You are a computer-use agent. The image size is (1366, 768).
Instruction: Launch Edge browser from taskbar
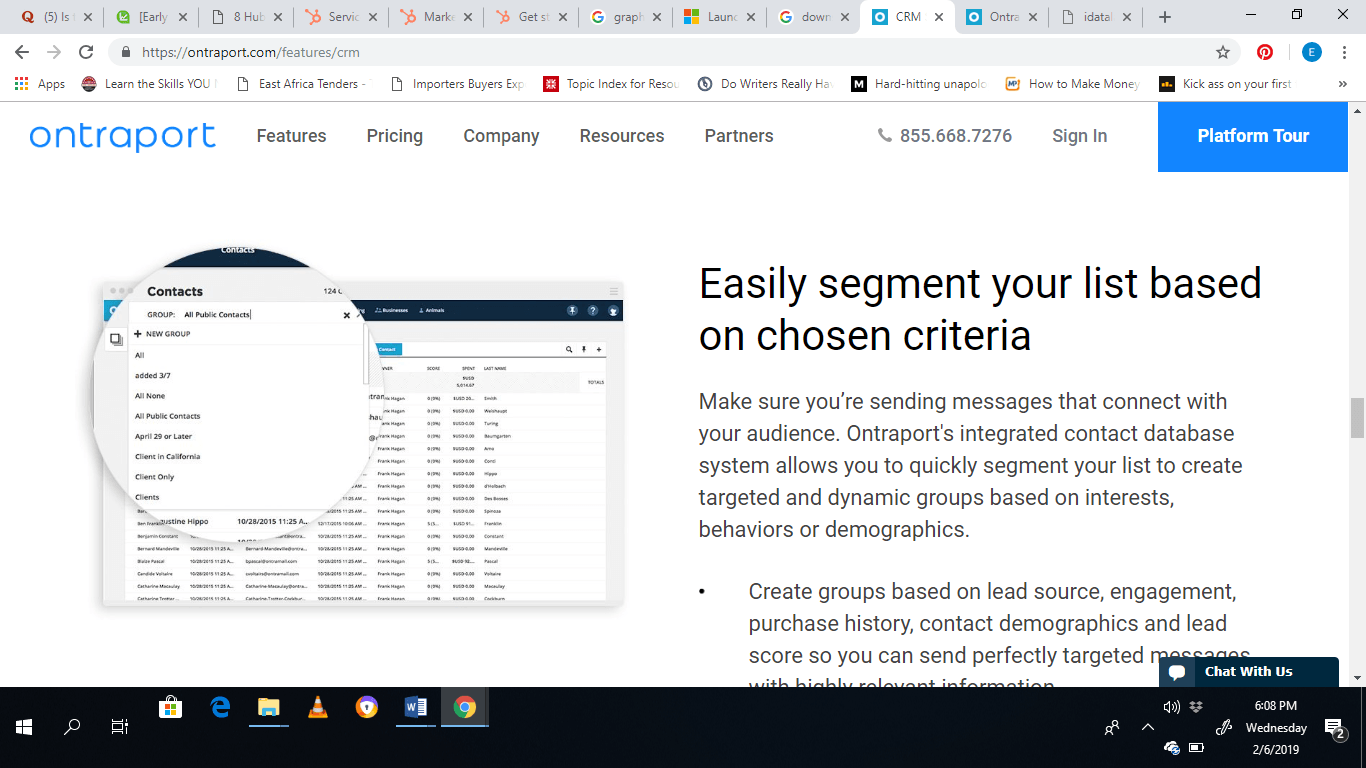point(220,708)
